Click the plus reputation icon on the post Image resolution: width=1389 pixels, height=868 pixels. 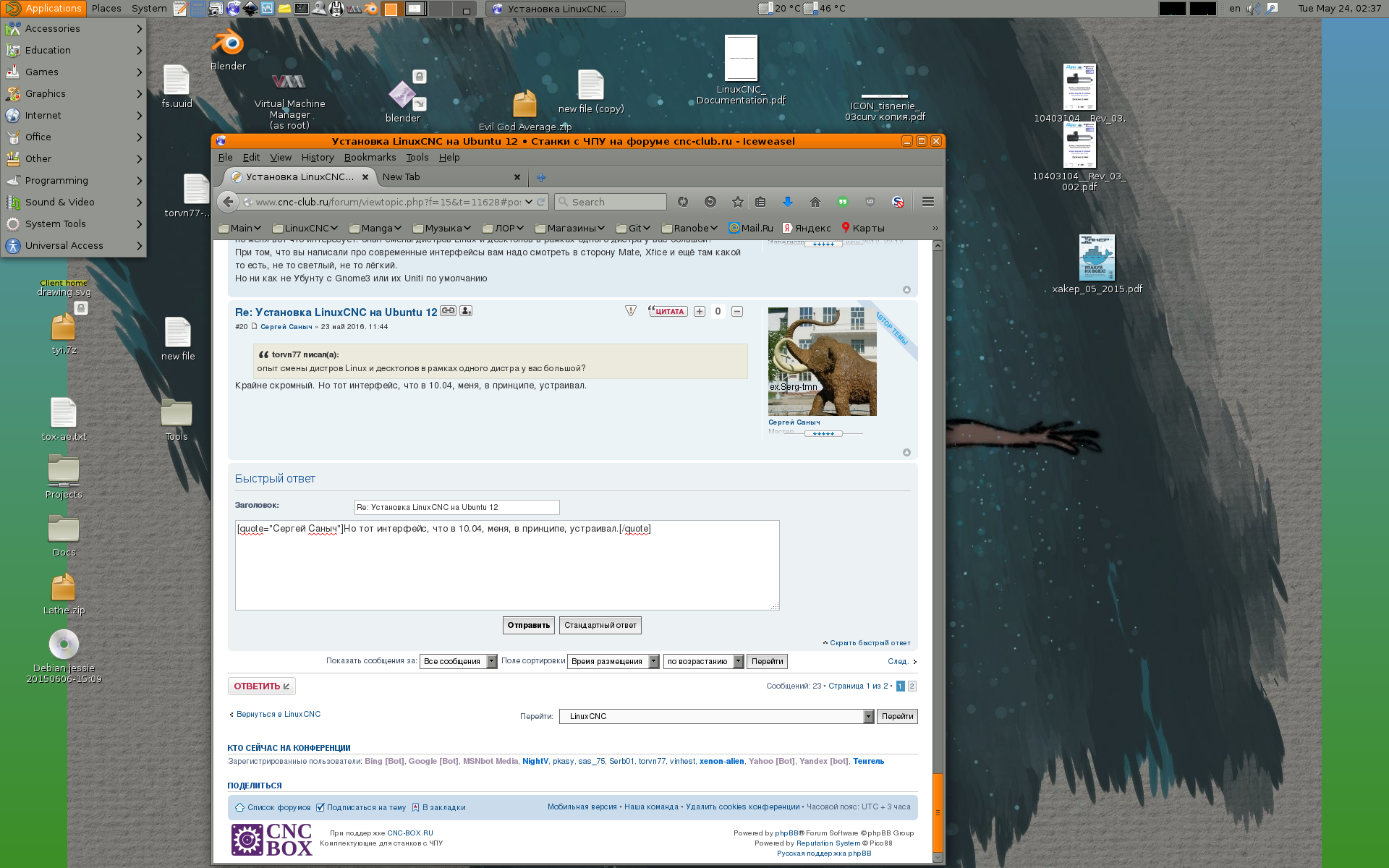coord(699,311)
